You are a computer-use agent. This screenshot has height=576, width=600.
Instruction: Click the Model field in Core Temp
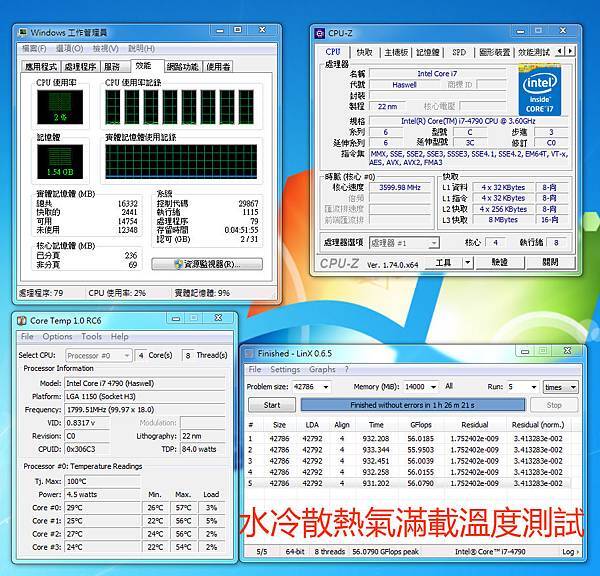coord(145,383)
